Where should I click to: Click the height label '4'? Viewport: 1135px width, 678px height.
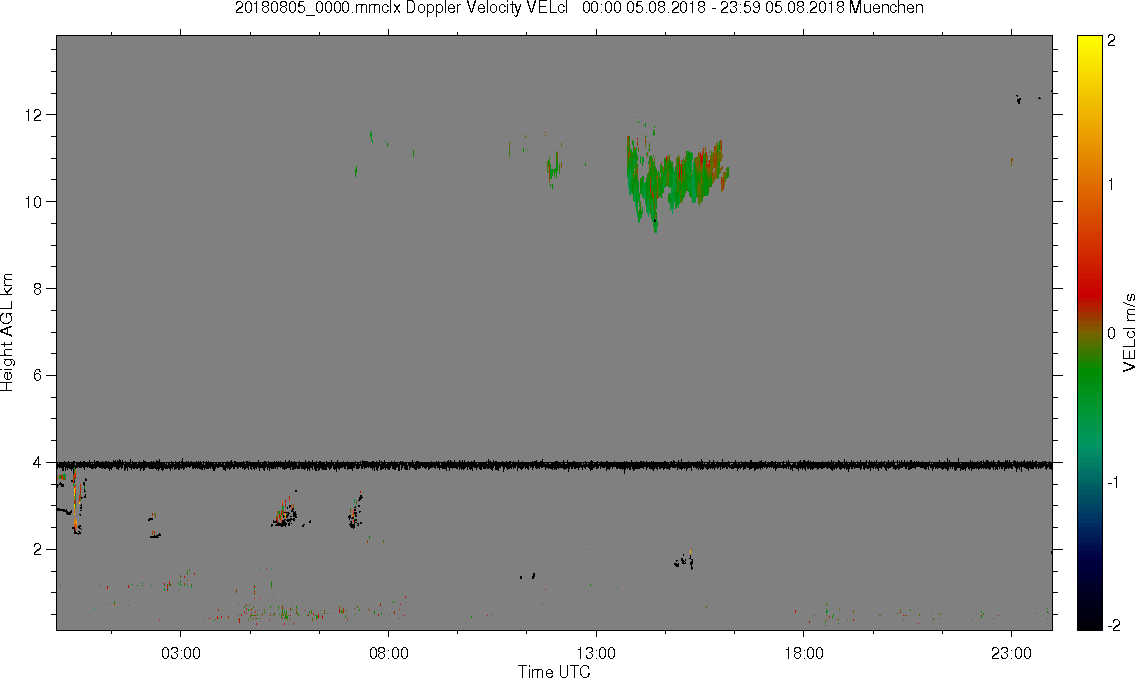click(38, 462)
